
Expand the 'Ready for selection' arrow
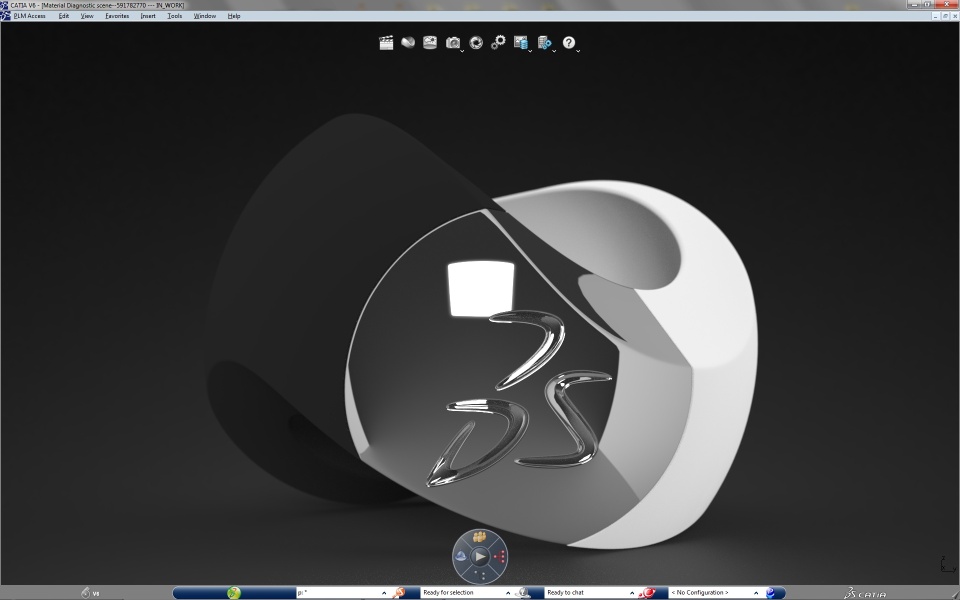[x=508, y=593]
